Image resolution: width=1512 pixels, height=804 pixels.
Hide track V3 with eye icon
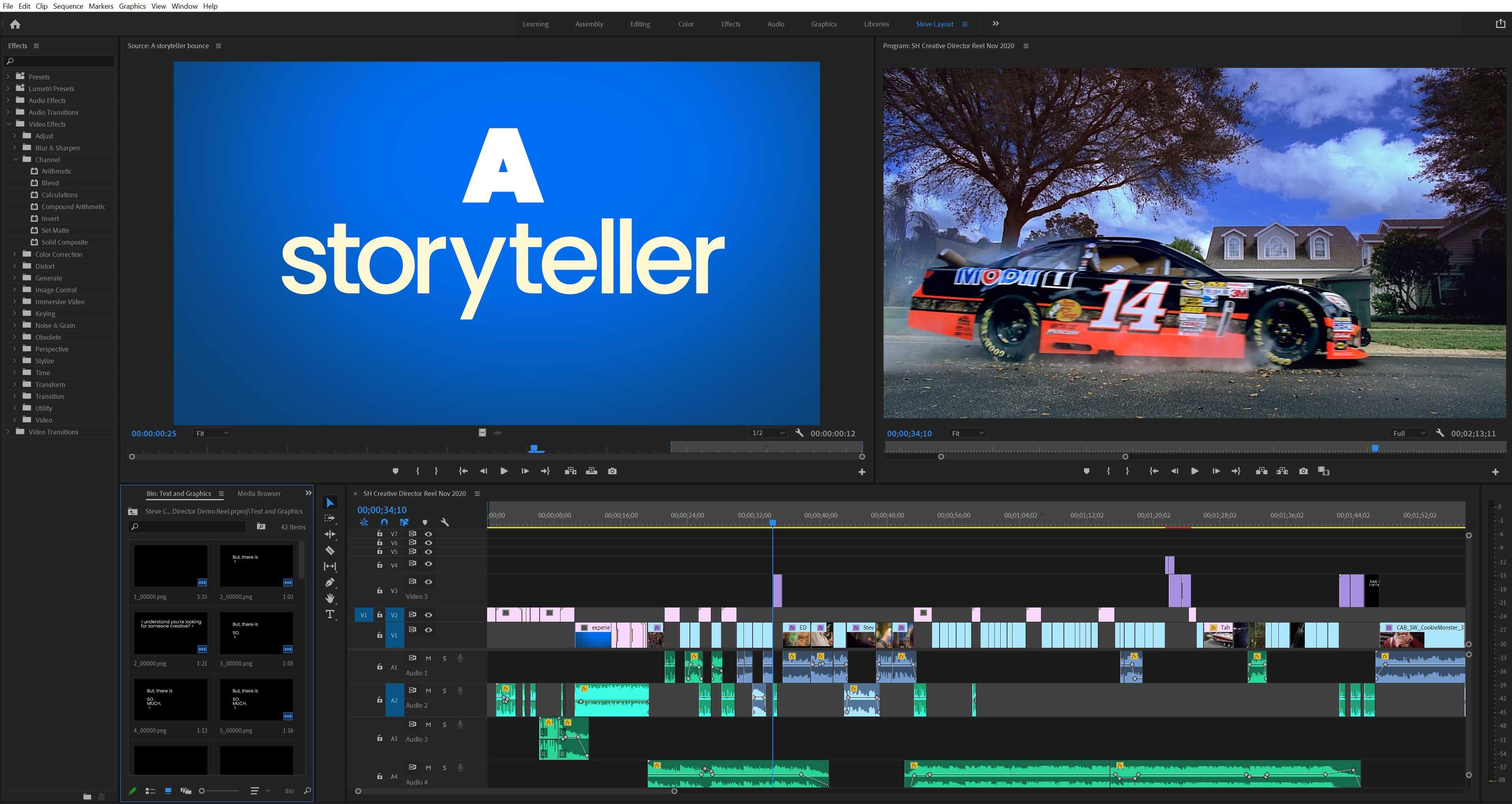[428, 581]
